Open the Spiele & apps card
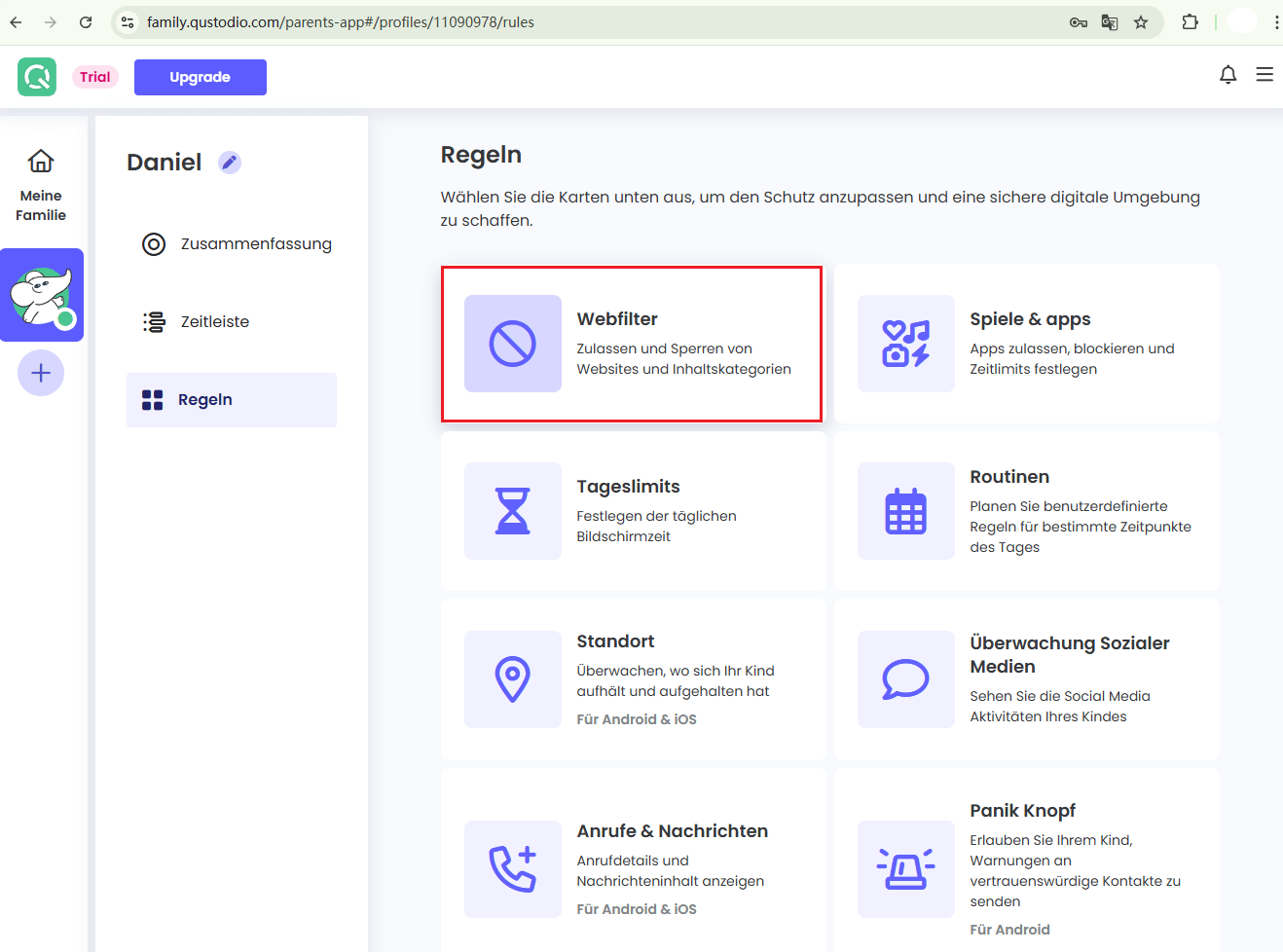The width and height of the screenshot is (1283, 952). point(1026,344)
